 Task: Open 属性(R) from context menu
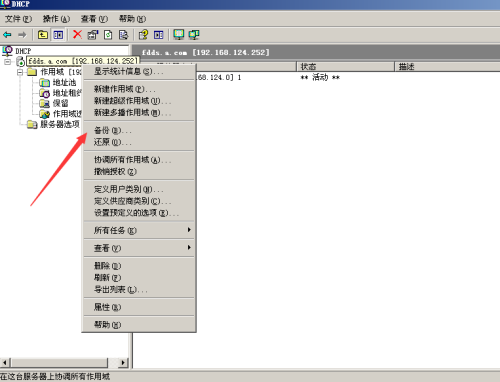(139, 307)
